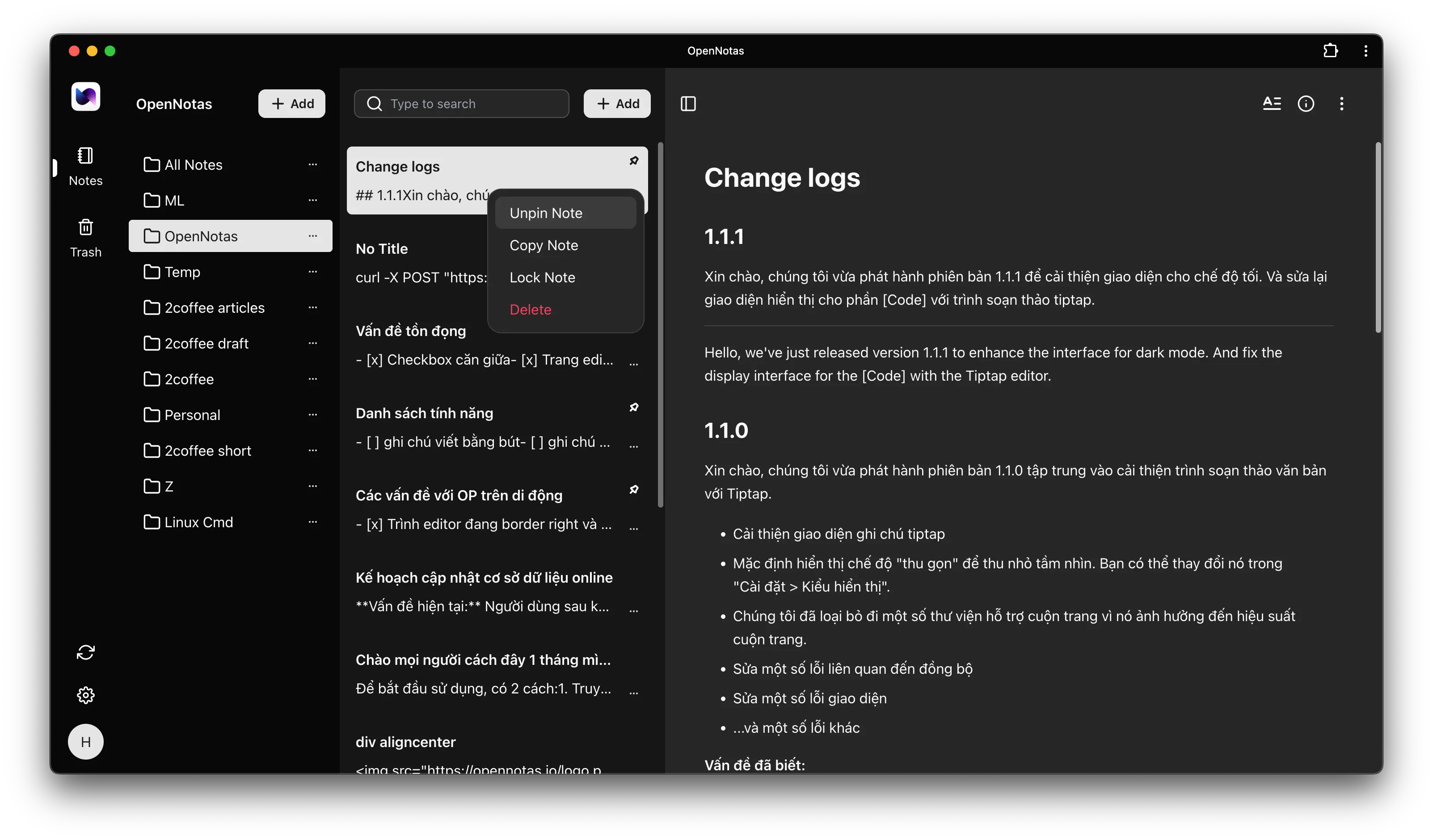Open more options for 2coffee draft folder

tap(312, 343)
